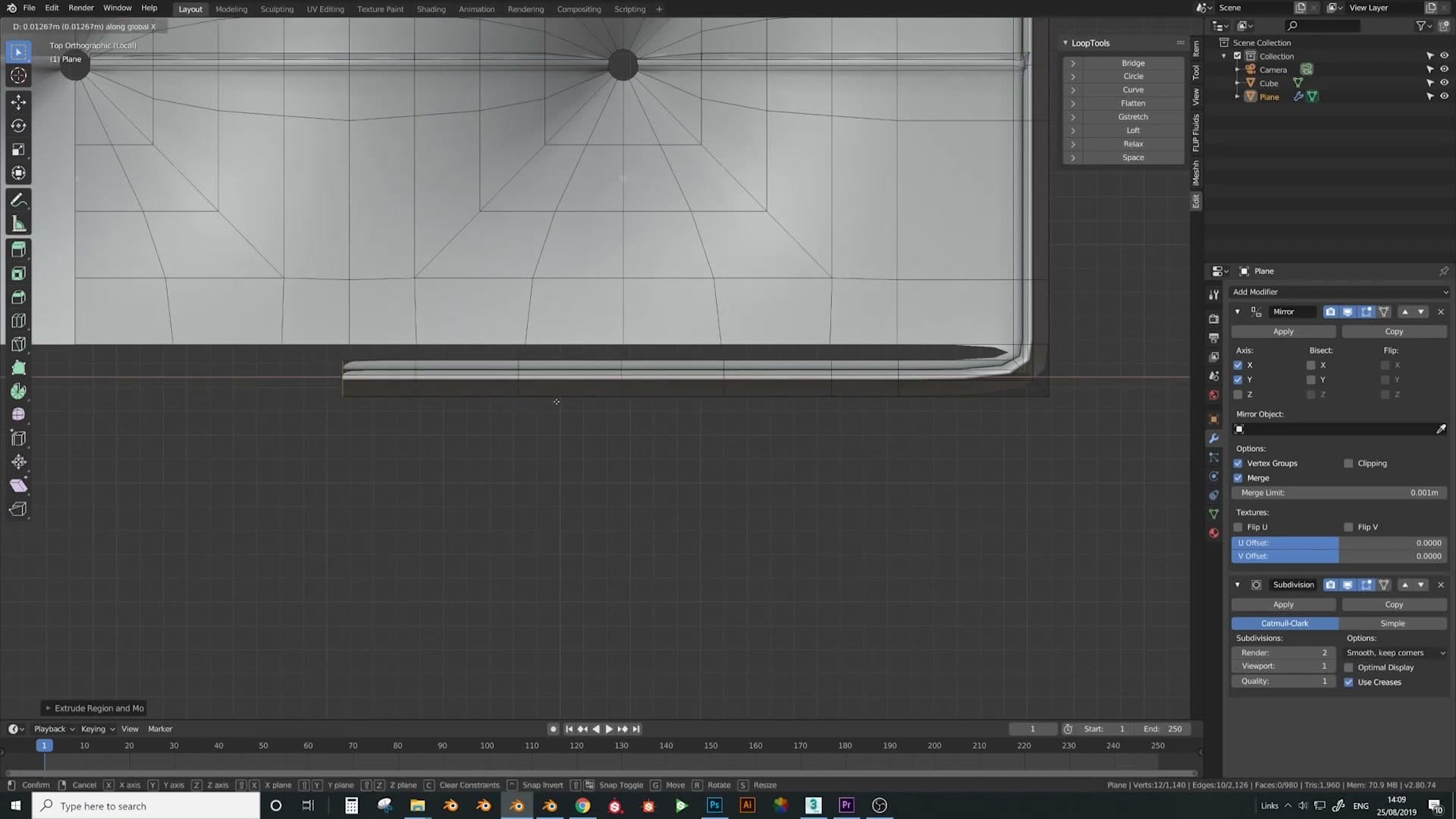This screenshot has width=1456, height=819.
Task: Open the World properties tab
Action: click(1213, 395)
